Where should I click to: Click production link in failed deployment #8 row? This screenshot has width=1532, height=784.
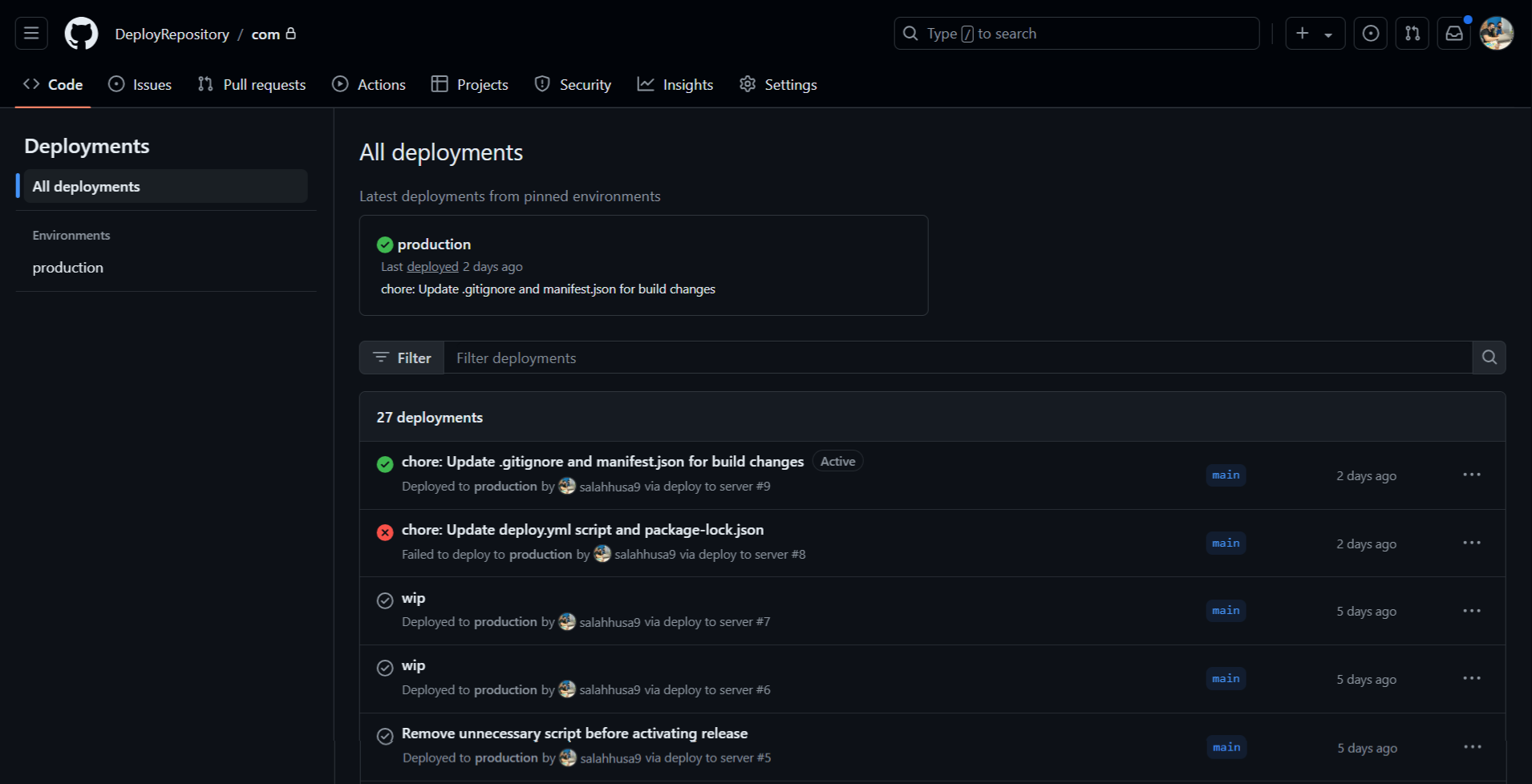click(x=541, y=555)
